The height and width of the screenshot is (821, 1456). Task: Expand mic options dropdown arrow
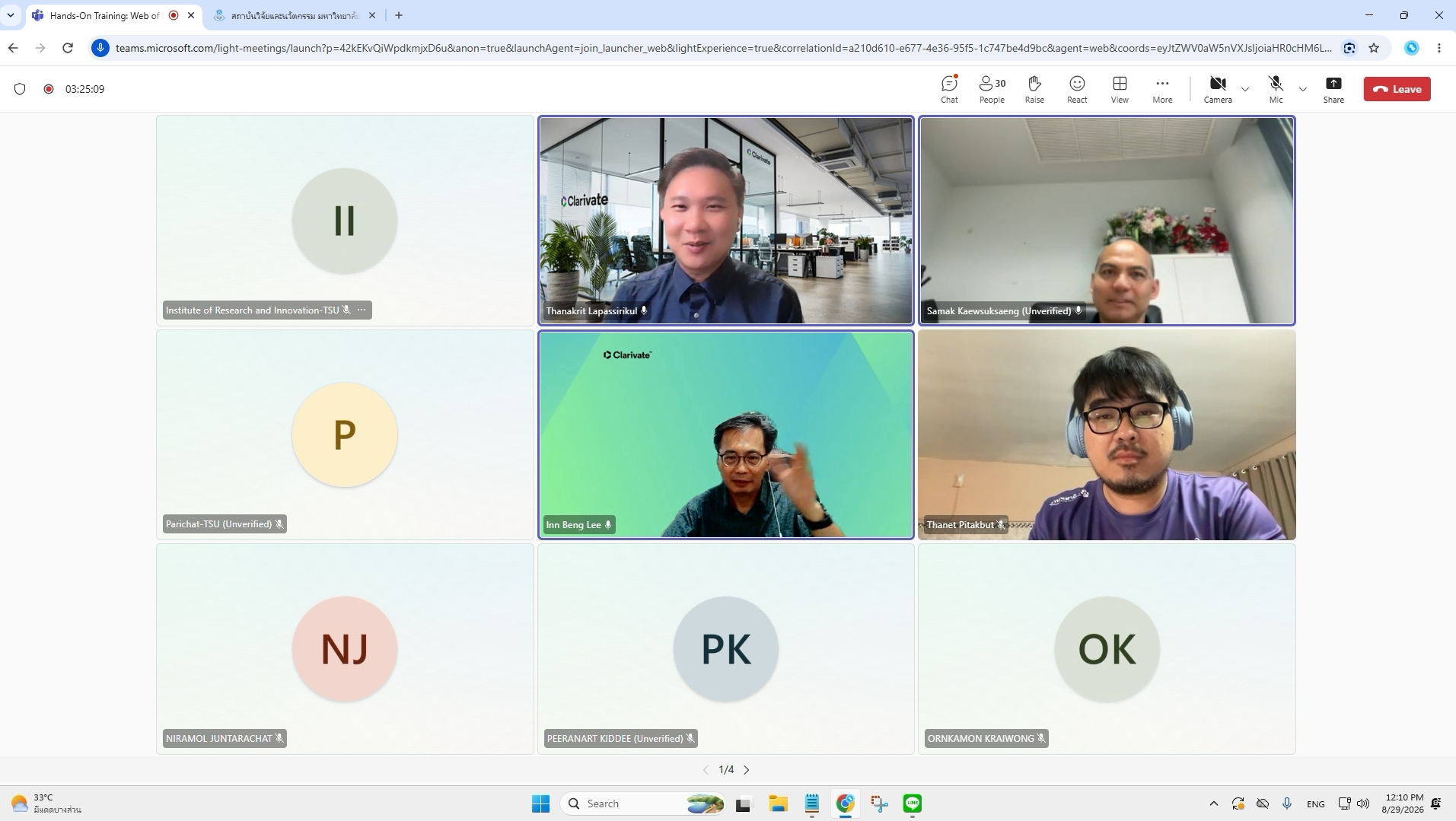(1303, 89)
